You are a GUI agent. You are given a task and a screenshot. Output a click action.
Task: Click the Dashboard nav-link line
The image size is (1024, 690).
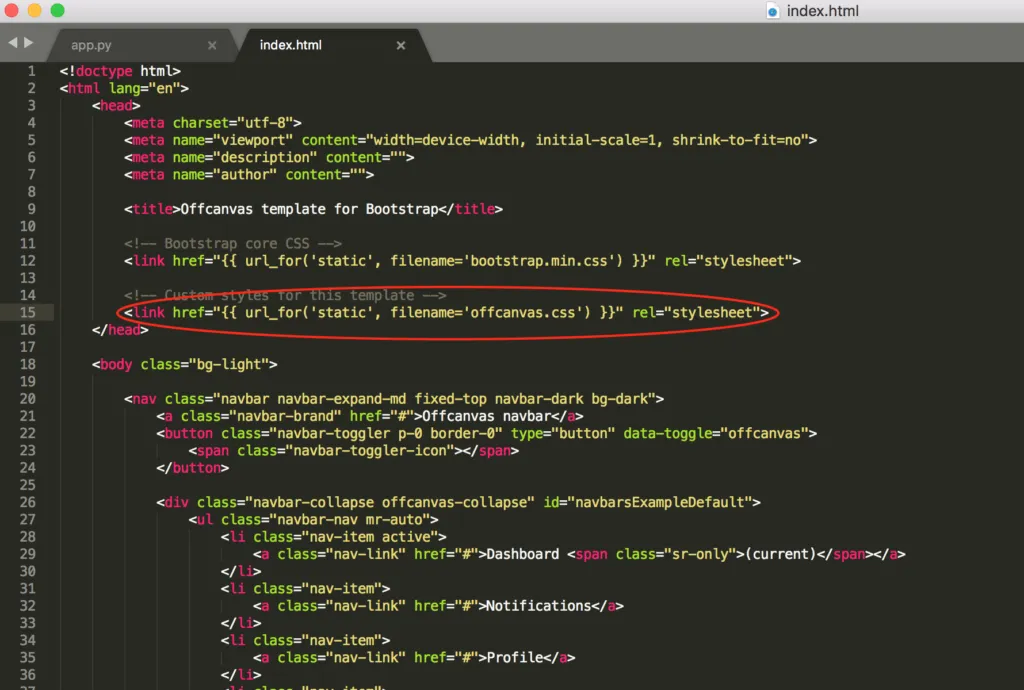coord(579,554)
